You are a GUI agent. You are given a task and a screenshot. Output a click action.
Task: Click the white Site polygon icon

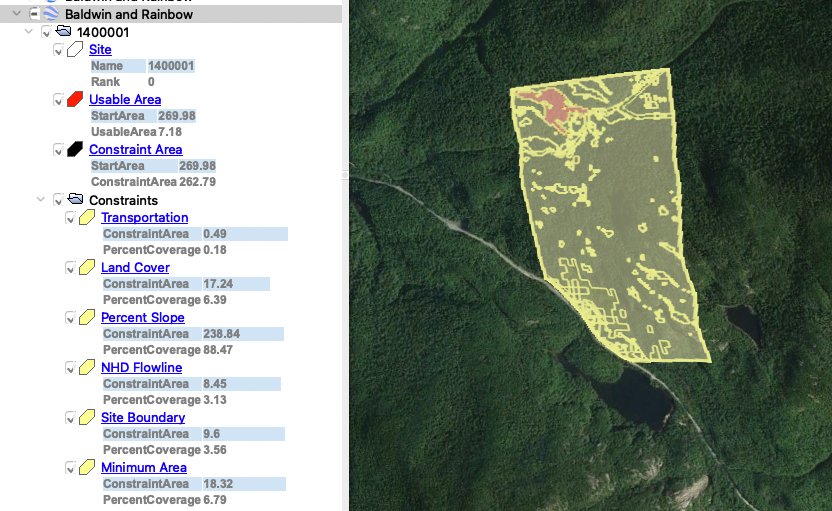(x=75, y=49)
